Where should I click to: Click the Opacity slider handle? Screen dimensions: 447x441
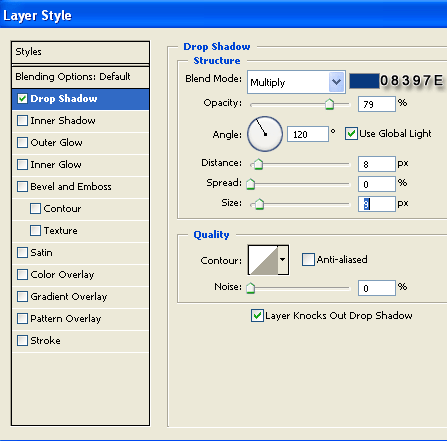329,104
